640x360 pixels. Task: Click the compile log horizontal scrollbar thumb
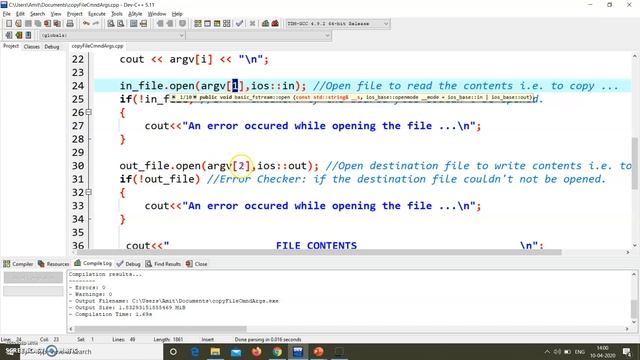point(160,329)
